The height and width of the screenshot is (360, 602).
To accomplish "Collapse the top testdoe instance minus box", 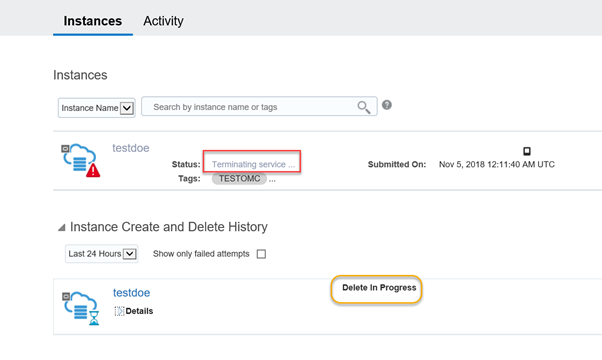I will pyautogui.click(x=65, y=149).
